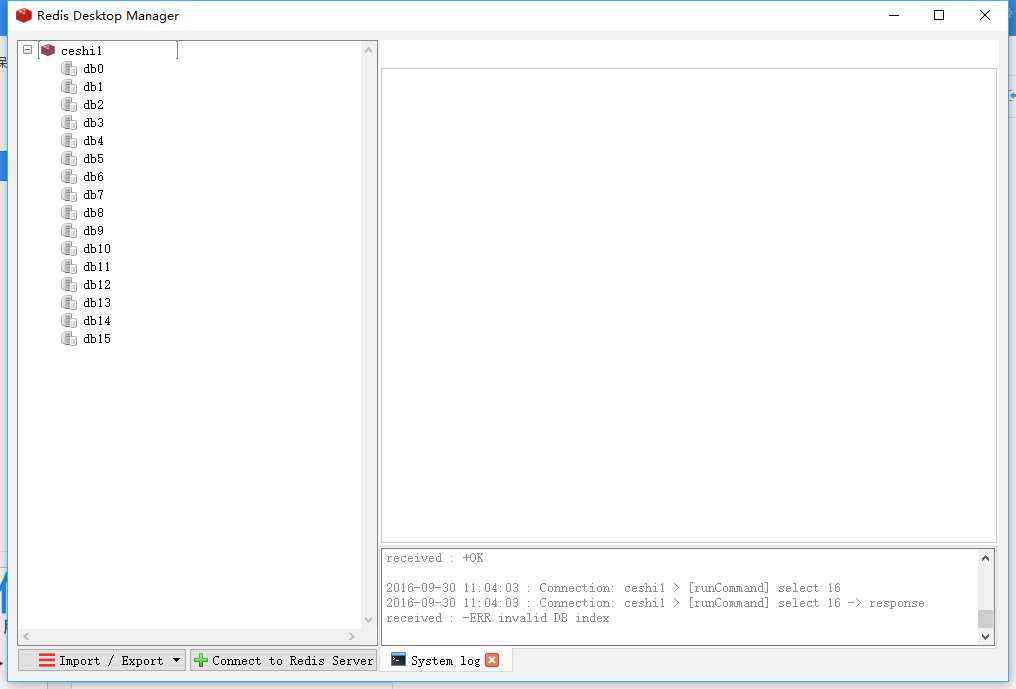Select the db6 label in tree

click(93, 177)
